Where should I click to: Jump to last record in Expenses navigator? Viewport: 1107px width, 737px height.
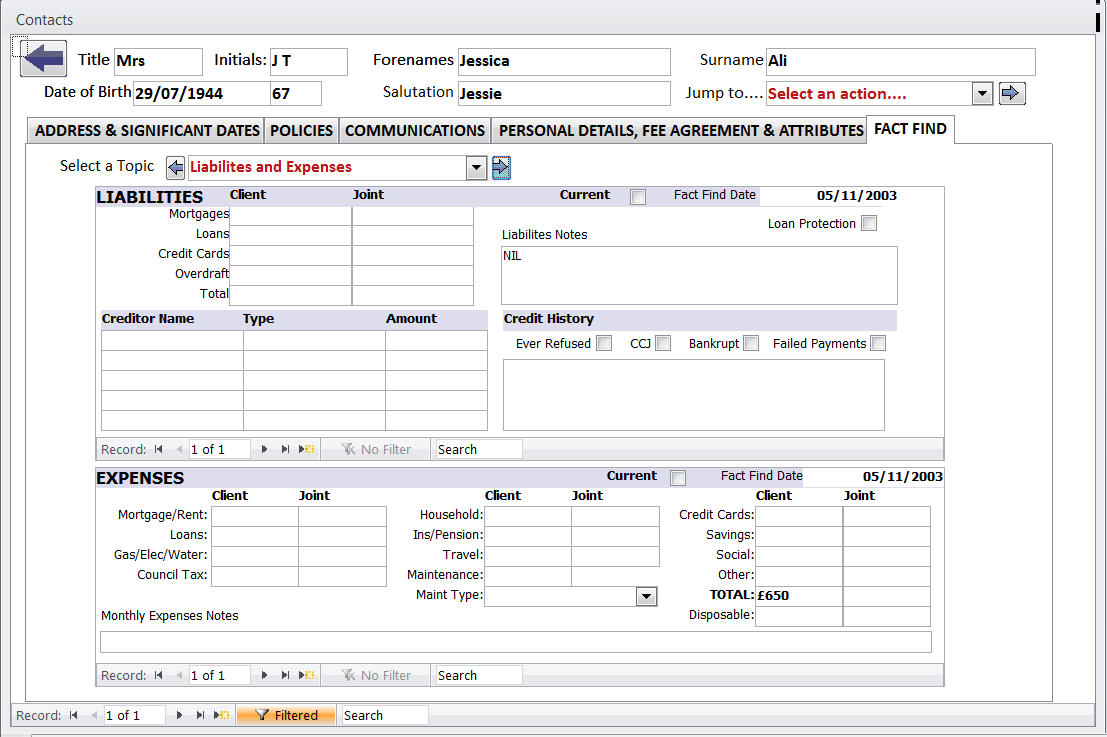(285, 675)
